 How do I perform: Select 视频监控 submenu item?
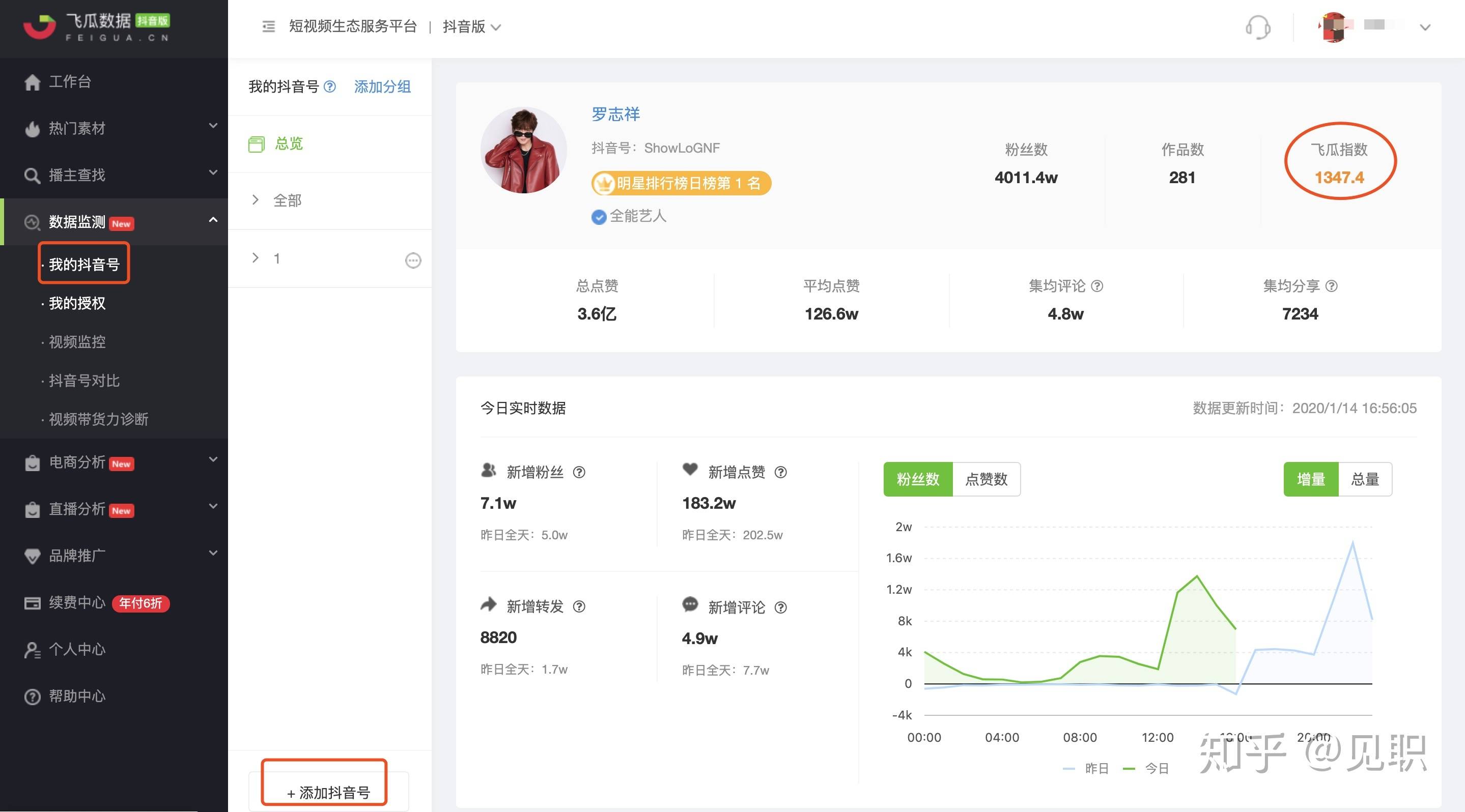(76, 341)
